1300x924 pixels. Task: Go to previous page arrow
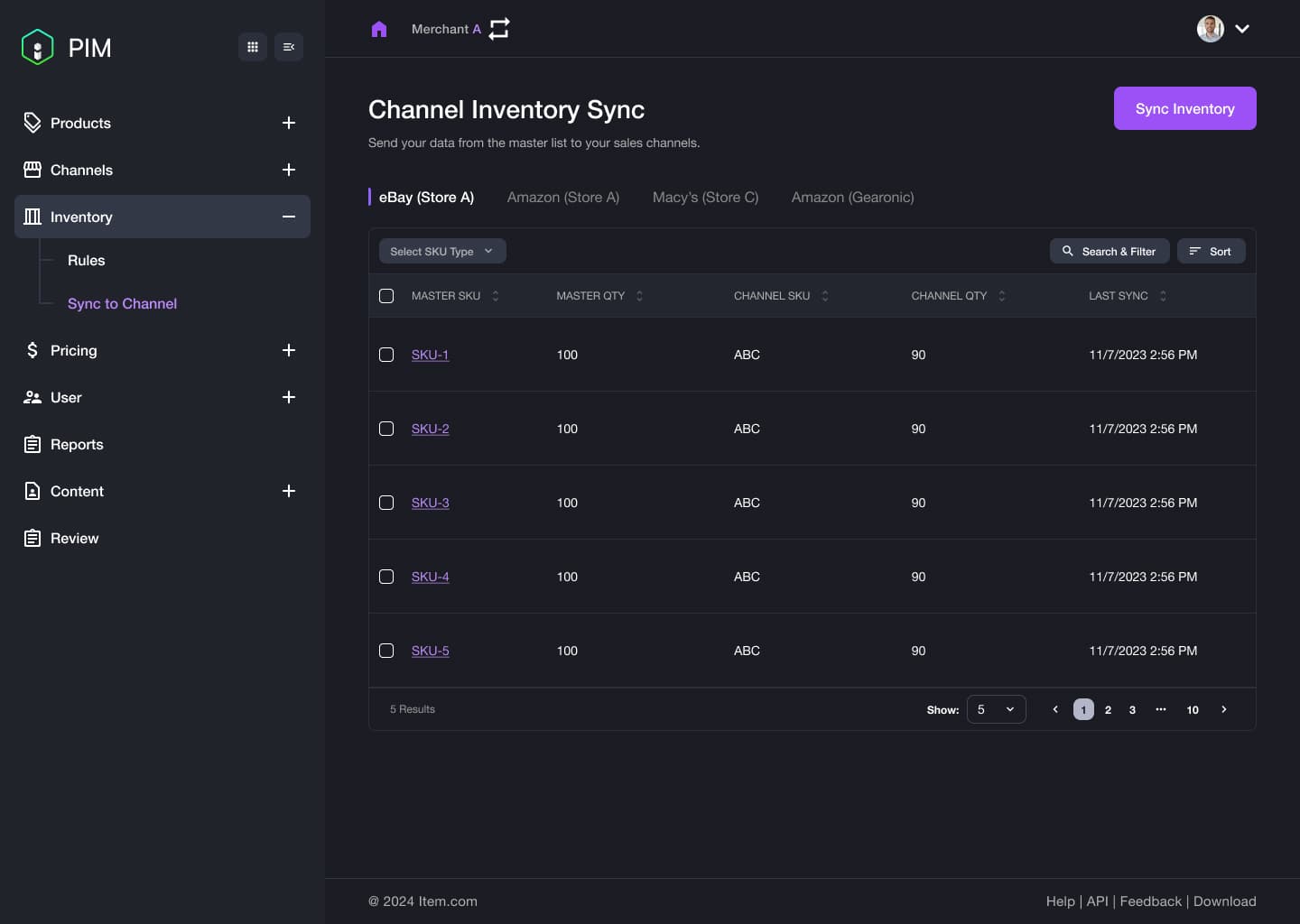[1054, 709]
